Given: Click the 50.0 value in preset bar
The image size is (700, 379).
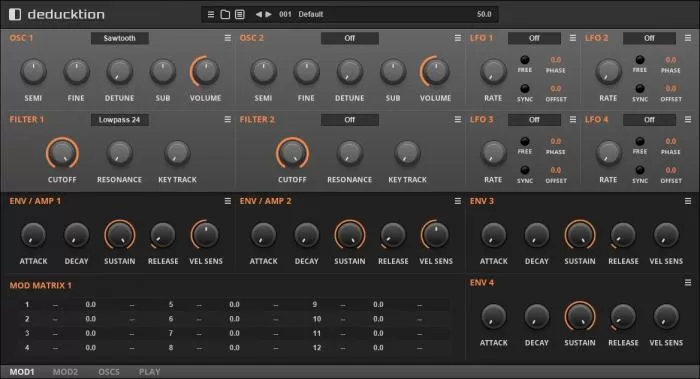Looking at the screenshot, I should 484,14.
